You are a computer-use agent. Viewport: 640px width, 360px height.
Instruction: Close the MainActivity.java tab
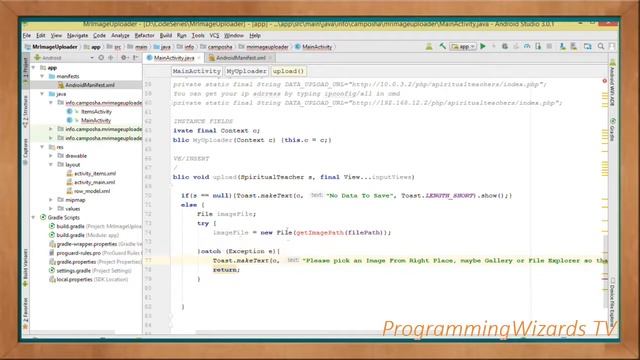point(199,58)
